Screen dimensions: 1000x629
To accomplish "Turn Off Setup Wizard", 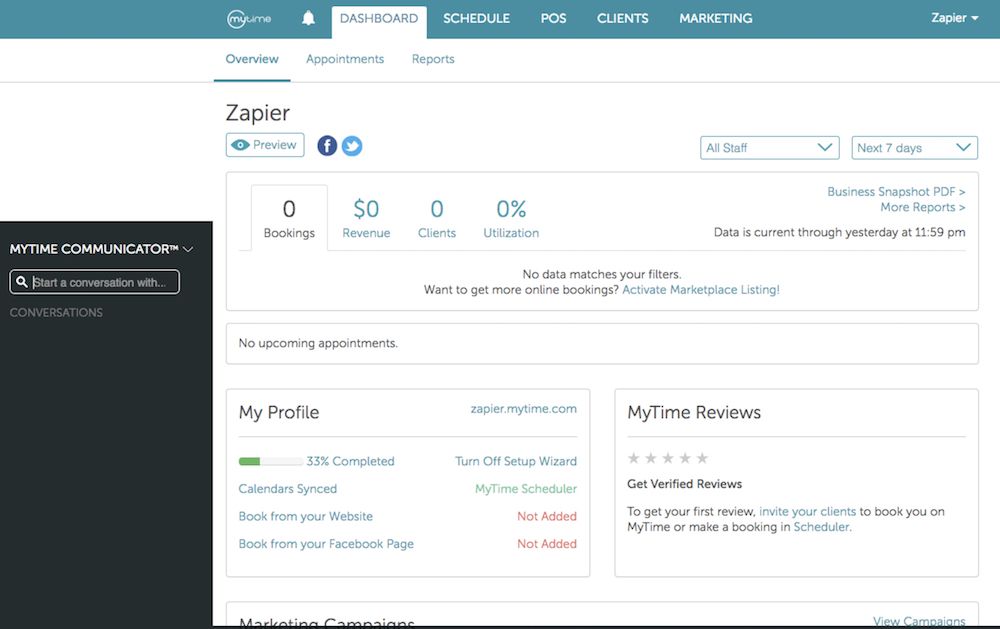I will point(515,461).
